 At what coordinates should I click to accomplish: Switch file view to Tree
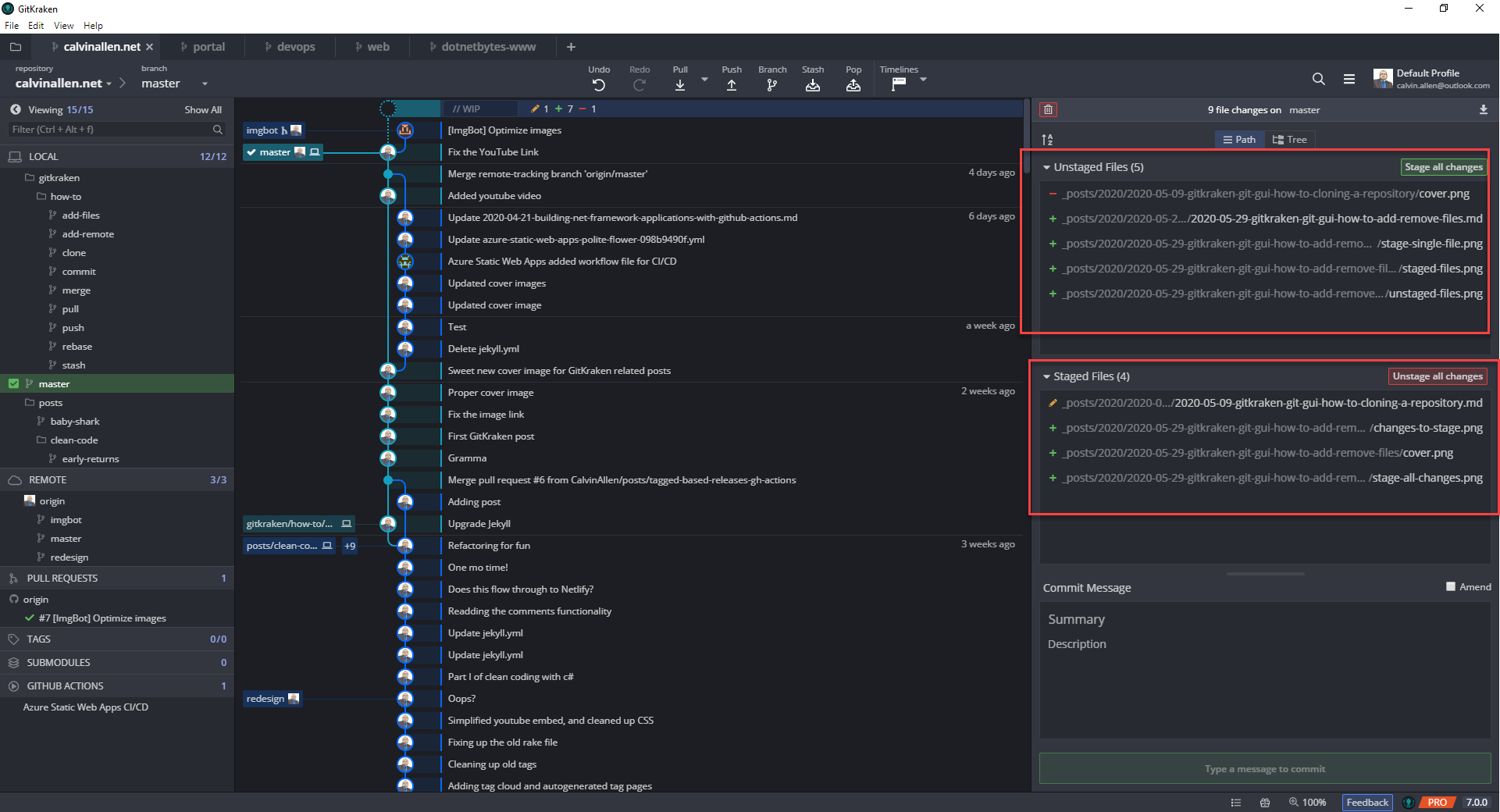1289,139
